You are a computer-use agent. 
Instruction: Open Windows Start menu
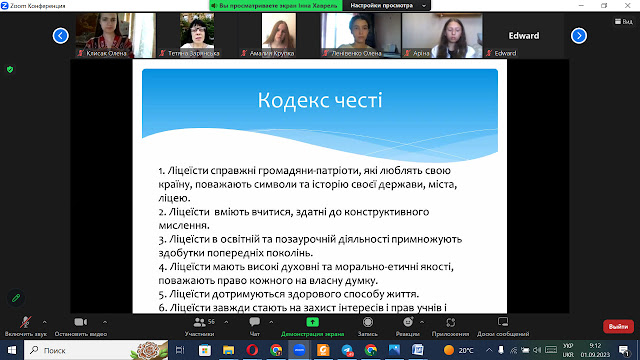pyautogui.click(x=12, y=350)
